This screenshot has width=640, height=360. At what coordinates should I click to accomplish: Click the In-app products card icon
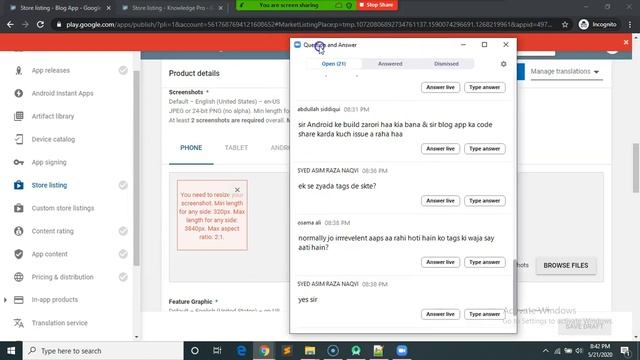tap(18, 300)
